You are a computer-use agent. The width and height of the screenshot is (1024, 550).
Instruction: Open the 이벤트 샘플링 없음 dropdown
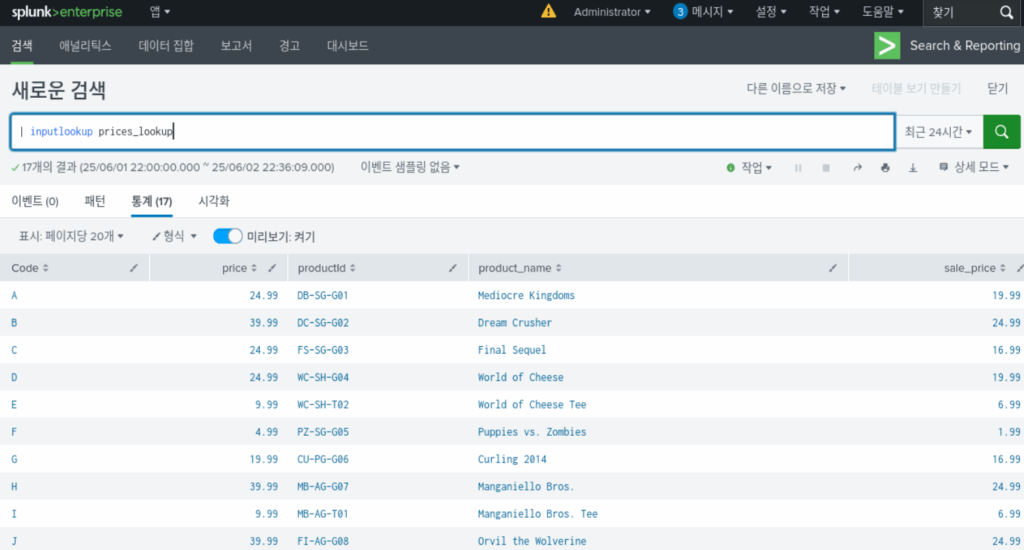(410, 167)
